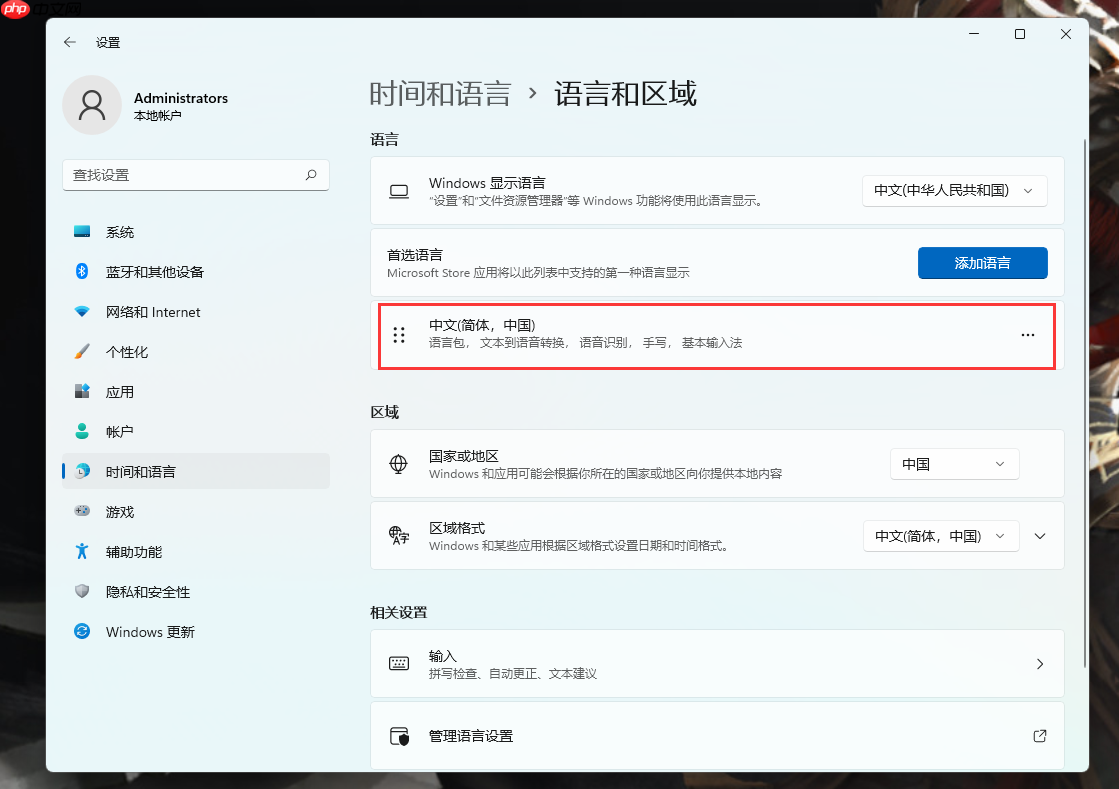Click the Administrators account avatar
Screen dimensions: 1119x789
click(x=92, y=104)
